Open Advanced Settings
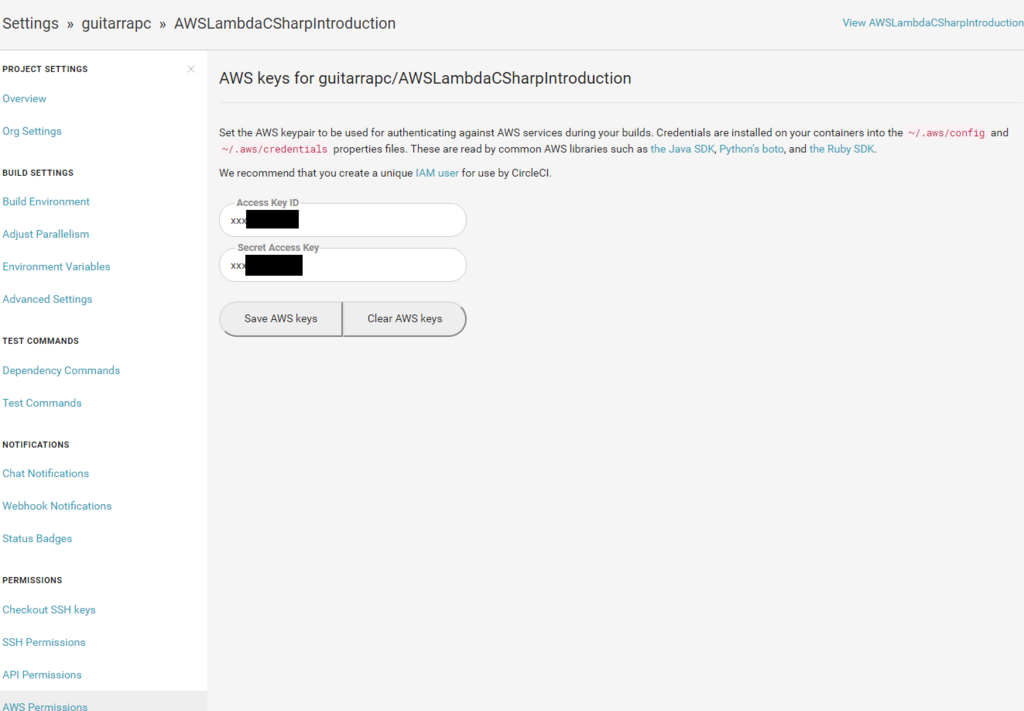 pos(47,299)
